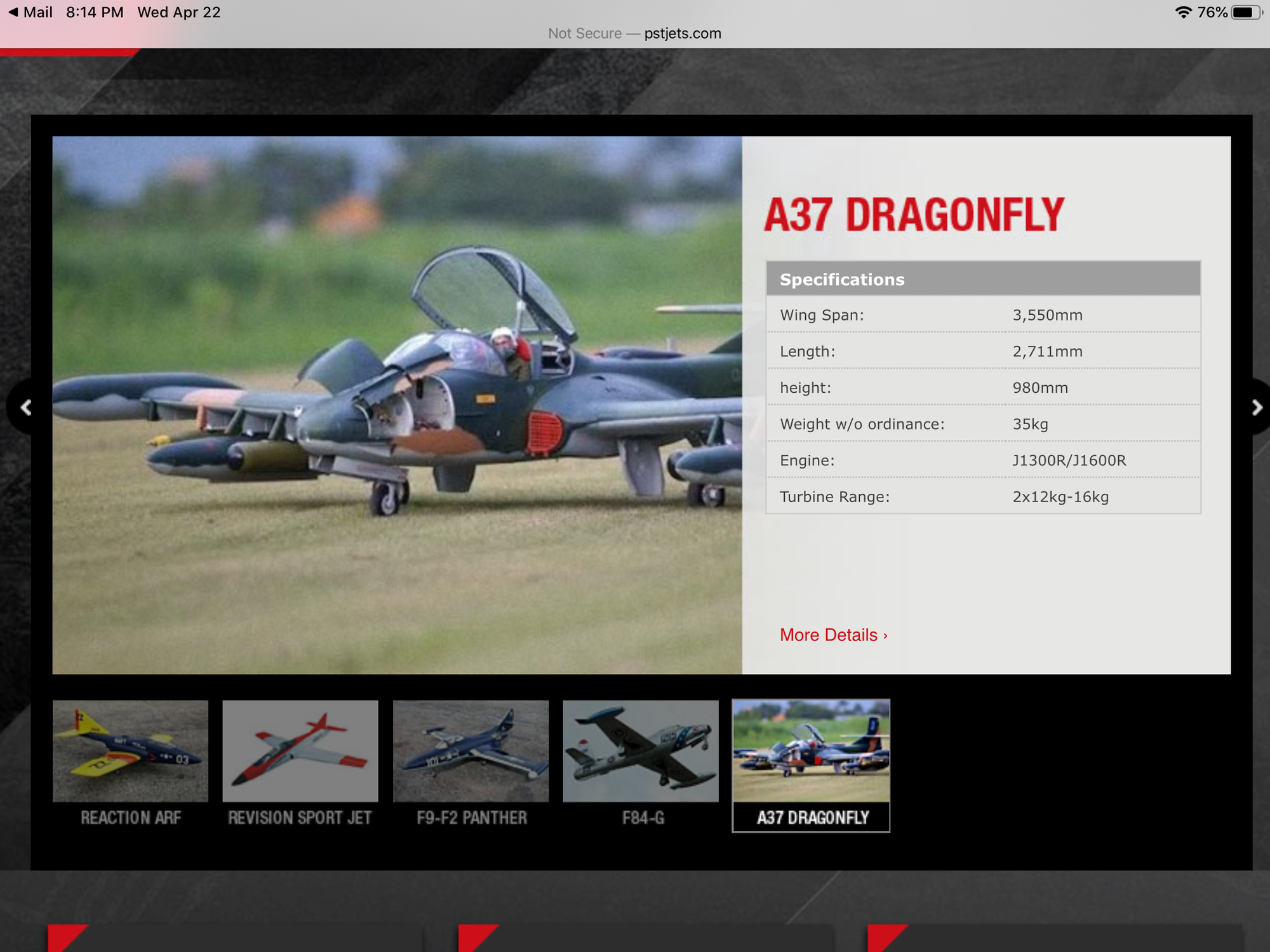The image size is (1270, 952).
Task: Select the A37 Dragonfly thumbnail
Action: pyautogui.click(x=811, y=765)
